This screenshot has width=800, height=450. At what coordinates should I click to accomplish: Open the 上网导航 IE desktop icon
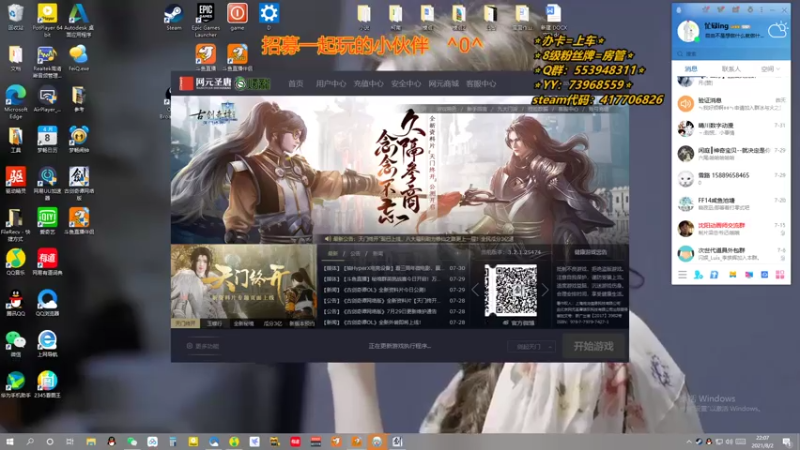pos(47,343)
